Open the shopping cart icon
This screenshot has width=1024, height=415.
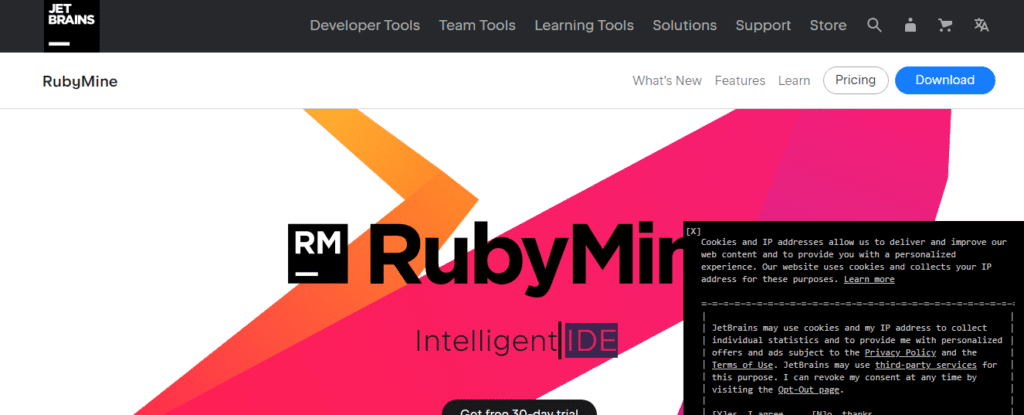945,25
